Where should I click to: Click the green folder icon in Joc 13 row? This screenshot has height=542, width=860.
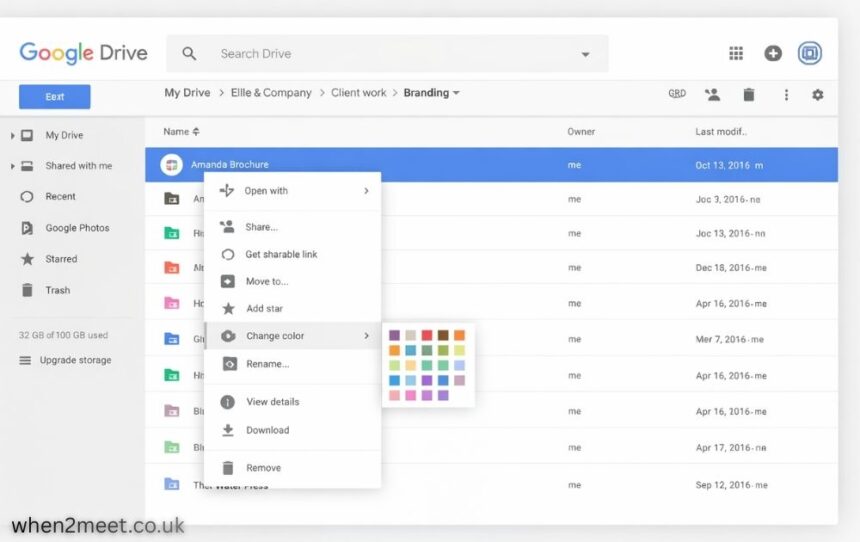(172, 233)
